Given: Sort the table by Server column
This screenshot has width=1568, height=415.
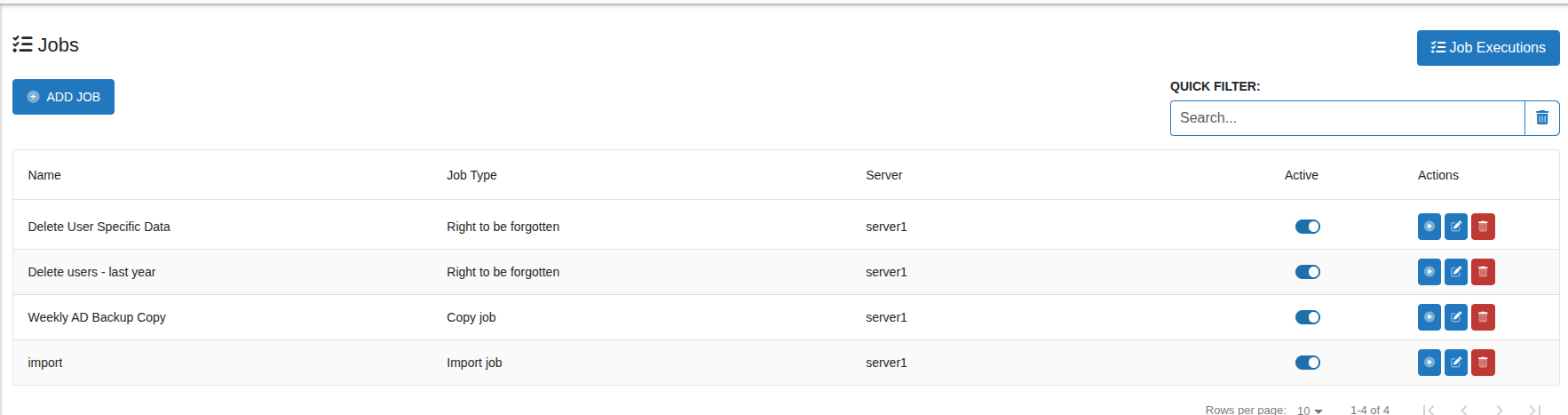Looking at the screenshot, I should (883, 175).
